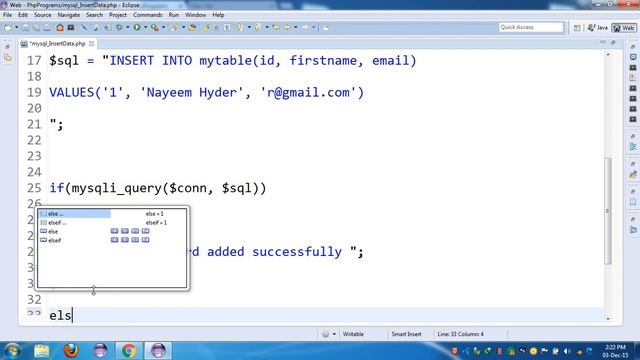Click the black terminal icon in toolbar
Screen dimensions: 640x360
[71, 27]
